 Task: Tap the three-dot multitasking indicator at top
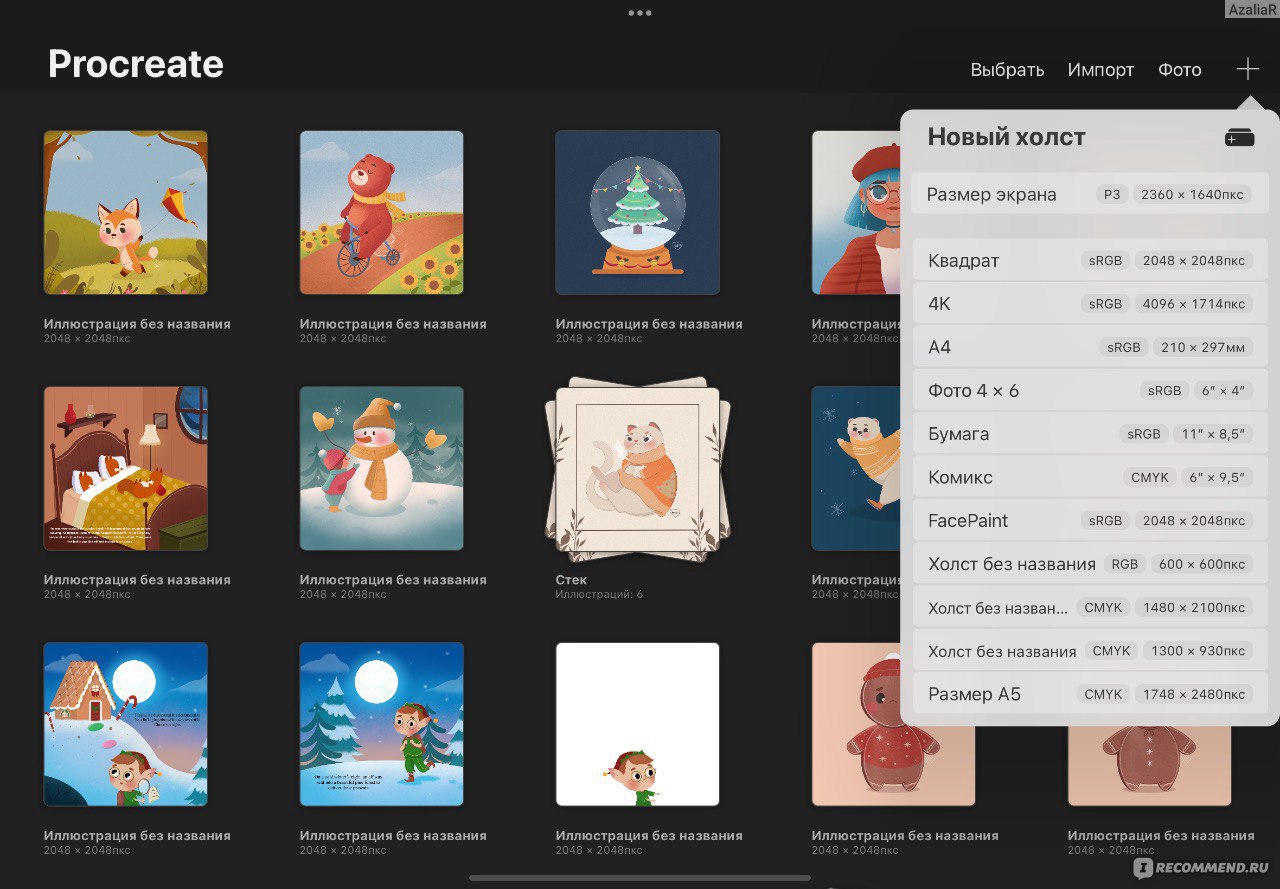[x=640, y=13]
